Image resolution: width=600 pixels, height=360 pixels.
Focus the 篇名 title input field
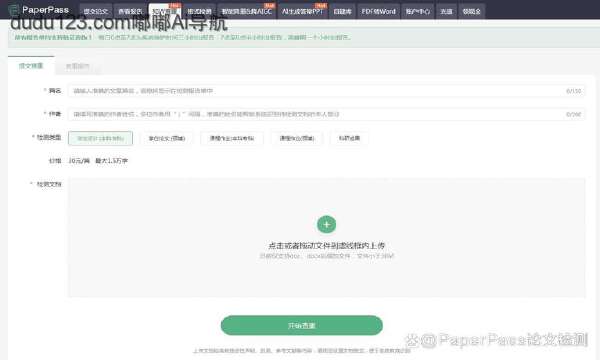(326, 91)
